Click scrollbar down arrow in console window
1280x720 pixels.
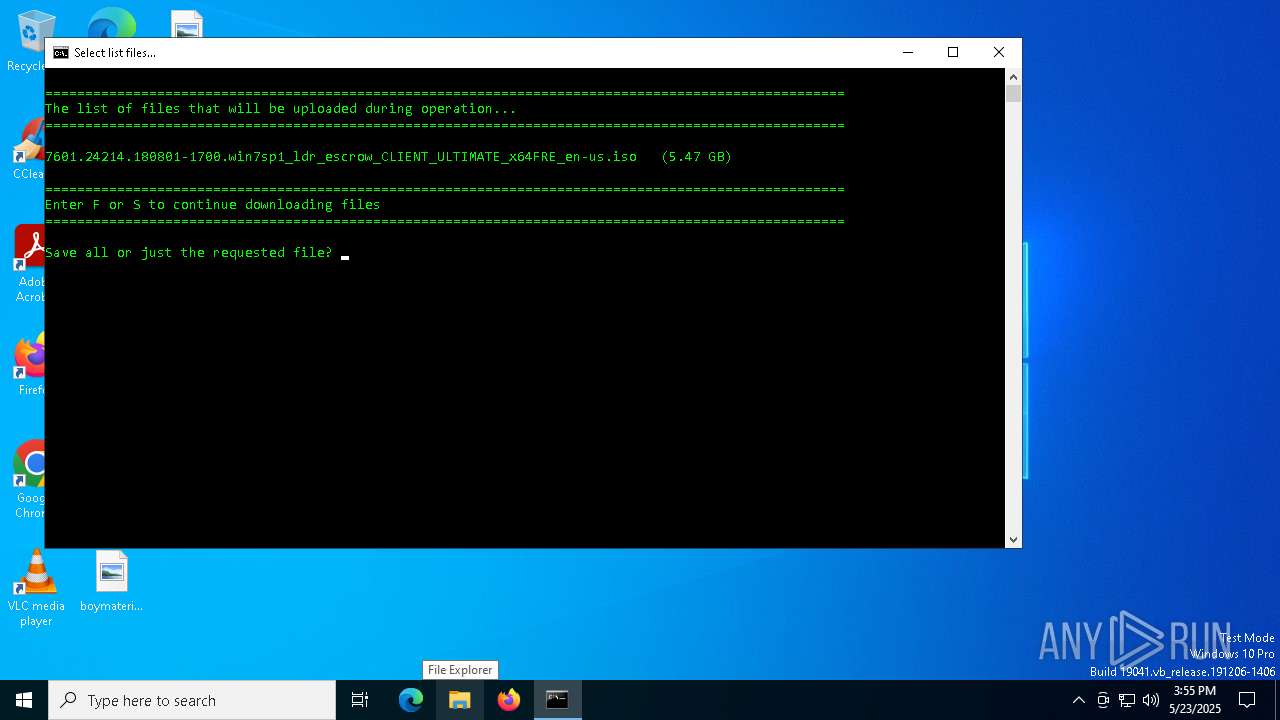pyautogui.click(x=1013, y=539)
